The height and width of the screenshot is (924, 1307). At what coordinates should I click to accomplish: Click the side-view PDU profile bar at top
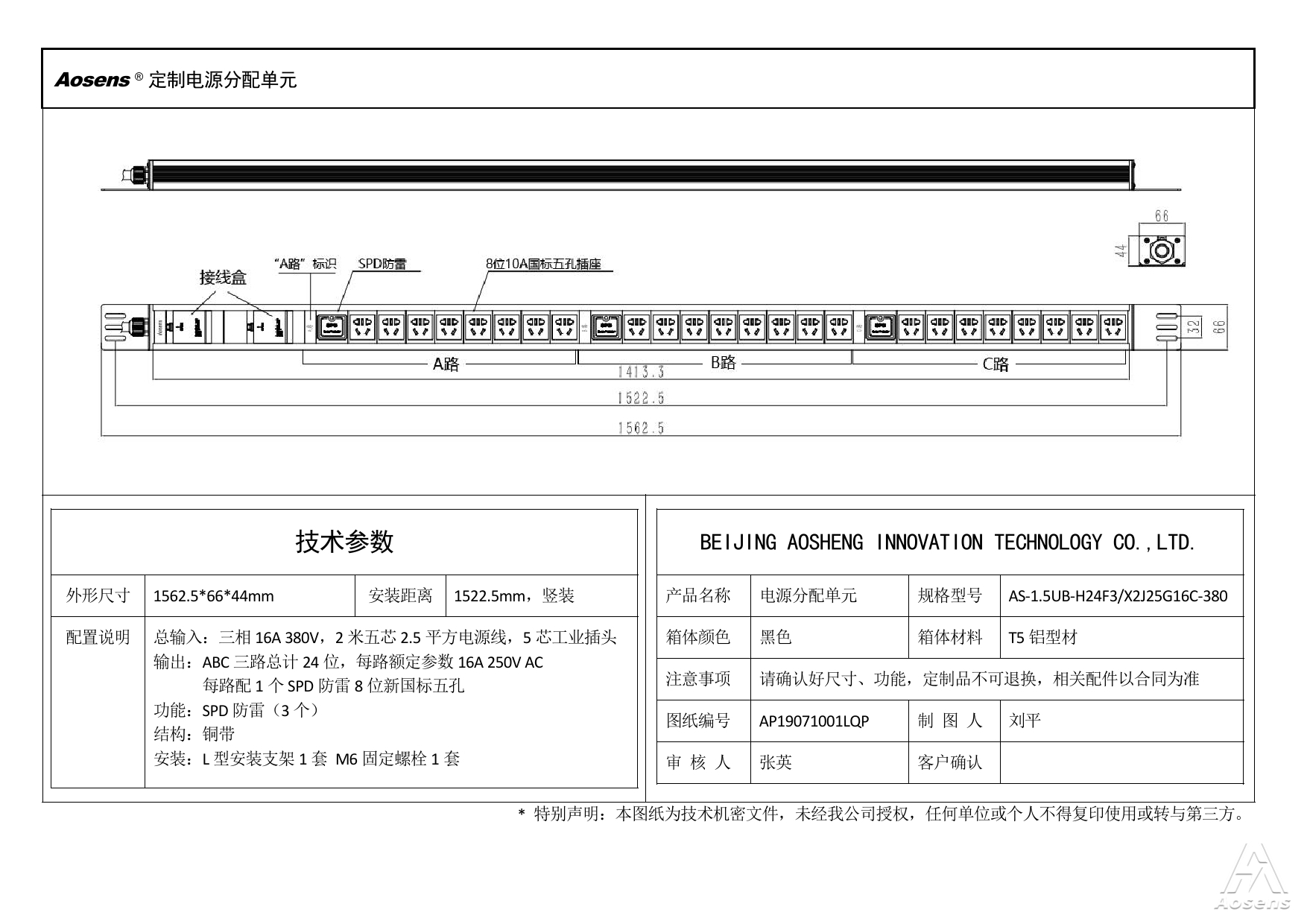641,173
